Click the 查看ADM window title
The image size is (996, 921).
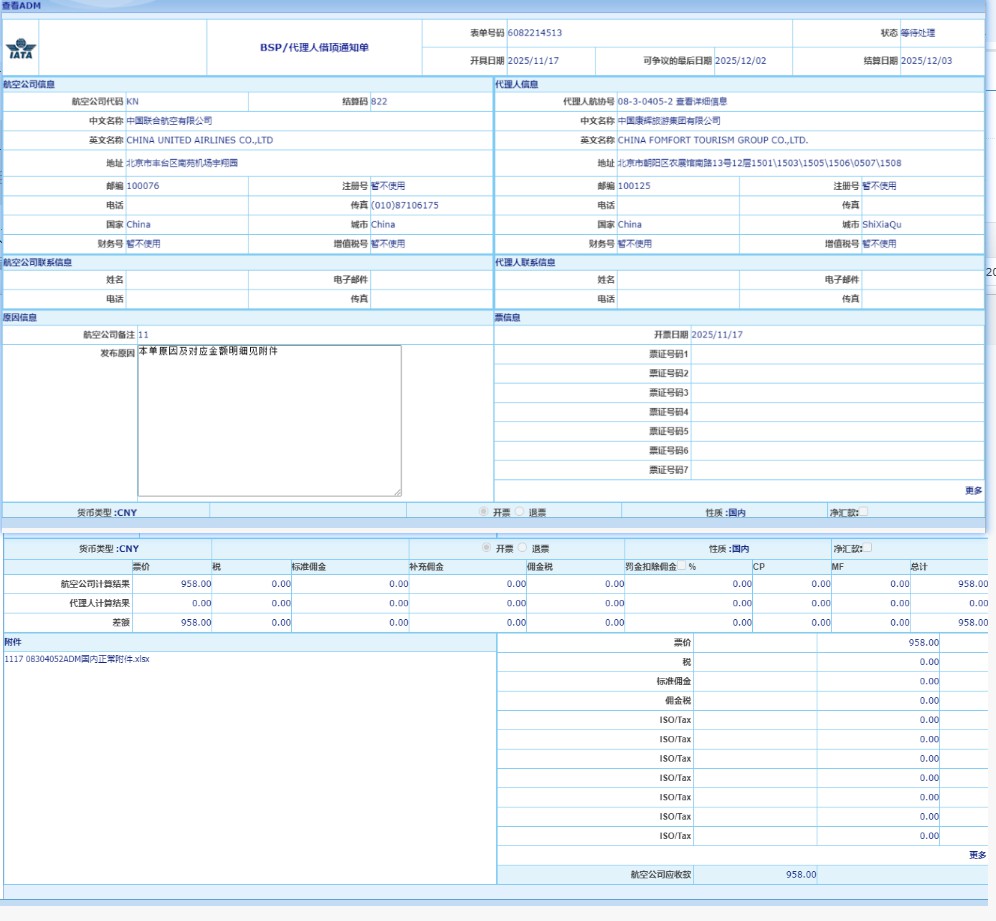point(21,6)
